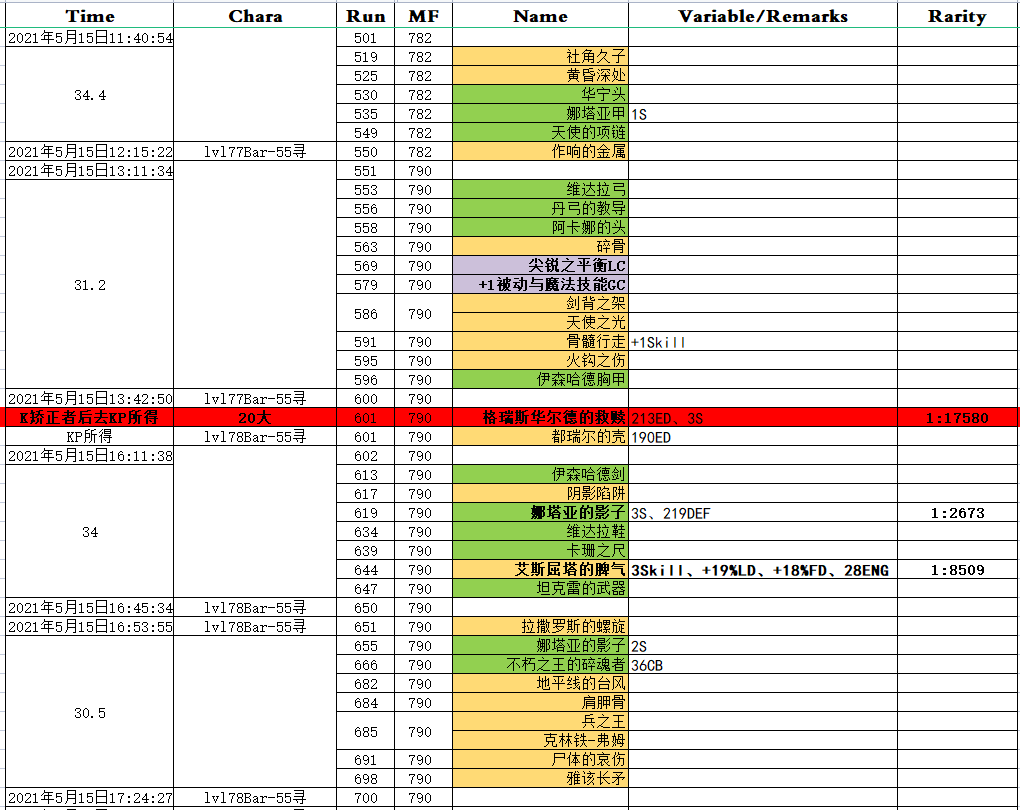Click the red-highlighted name 格瑞斯华尔德的梭鳞
The height and width of the screenshot is (810, 1020).
540,418
